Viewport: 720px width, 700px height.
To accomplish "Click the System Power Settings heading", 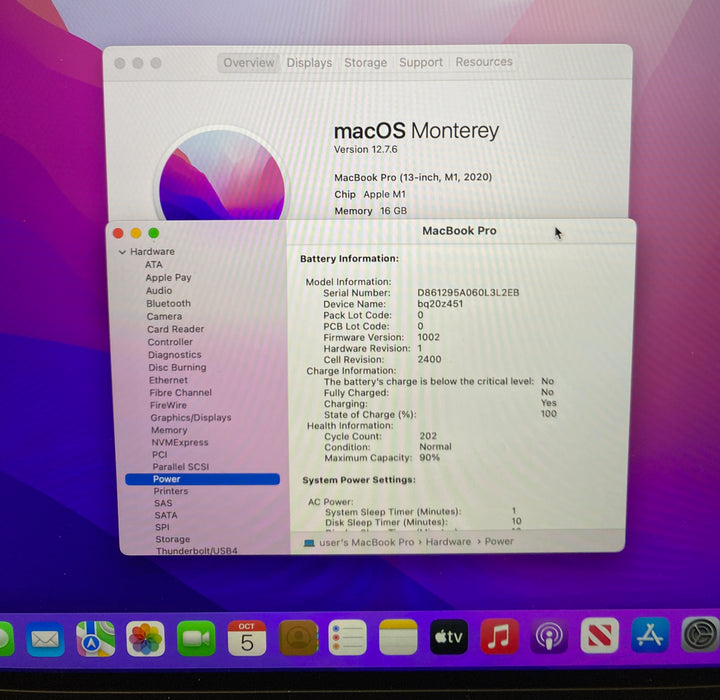I will pos(359,480).
